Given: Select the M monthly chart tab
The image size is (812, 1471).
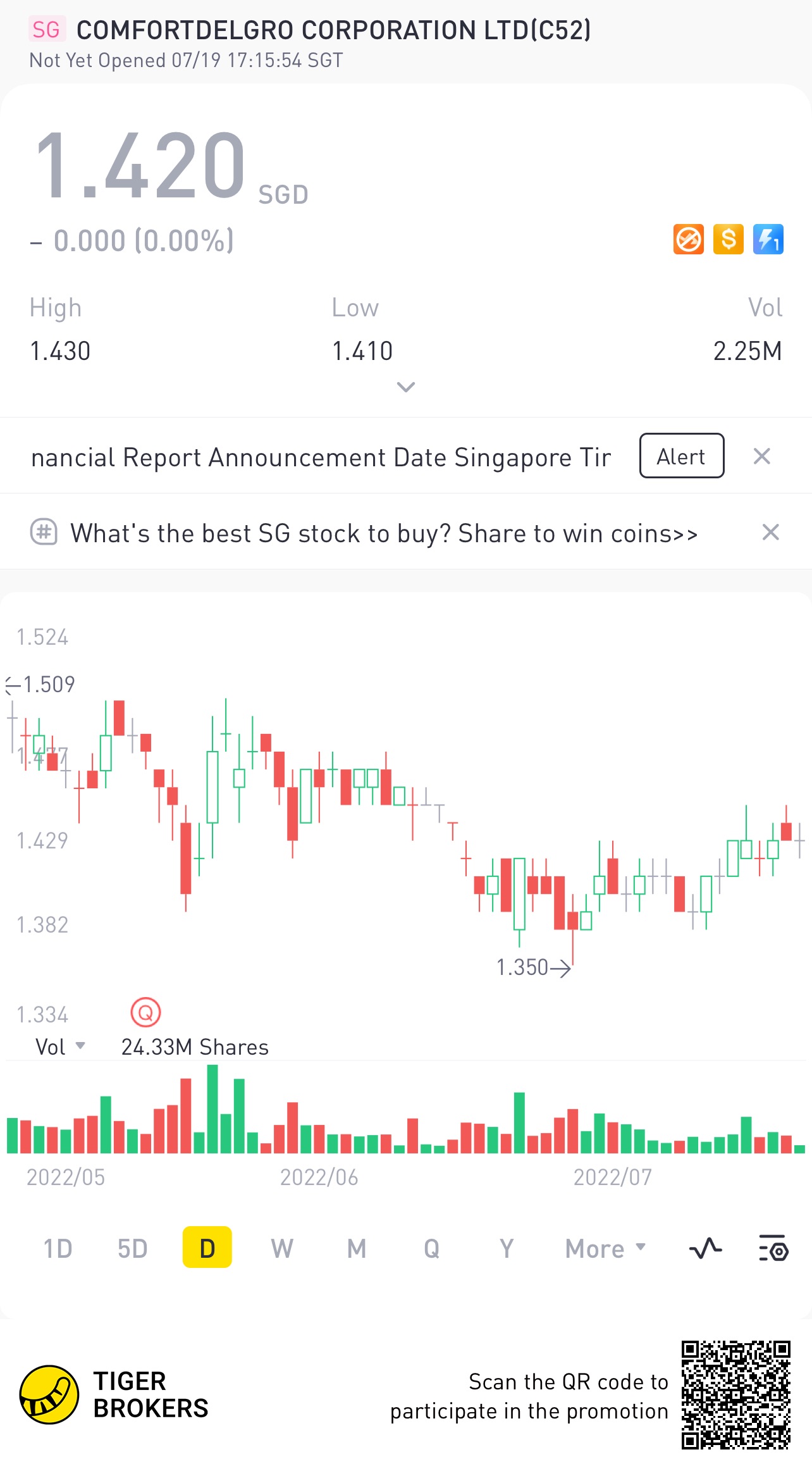Looking at the screenshot, I should click(x=357, y=1248).
